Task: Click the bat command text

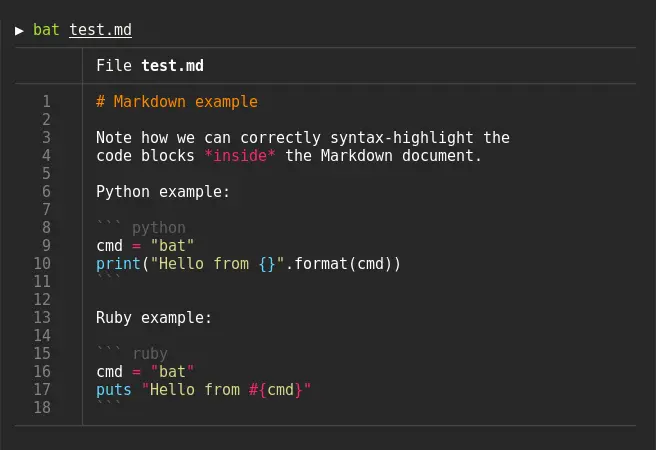Action: coord(46,30)
